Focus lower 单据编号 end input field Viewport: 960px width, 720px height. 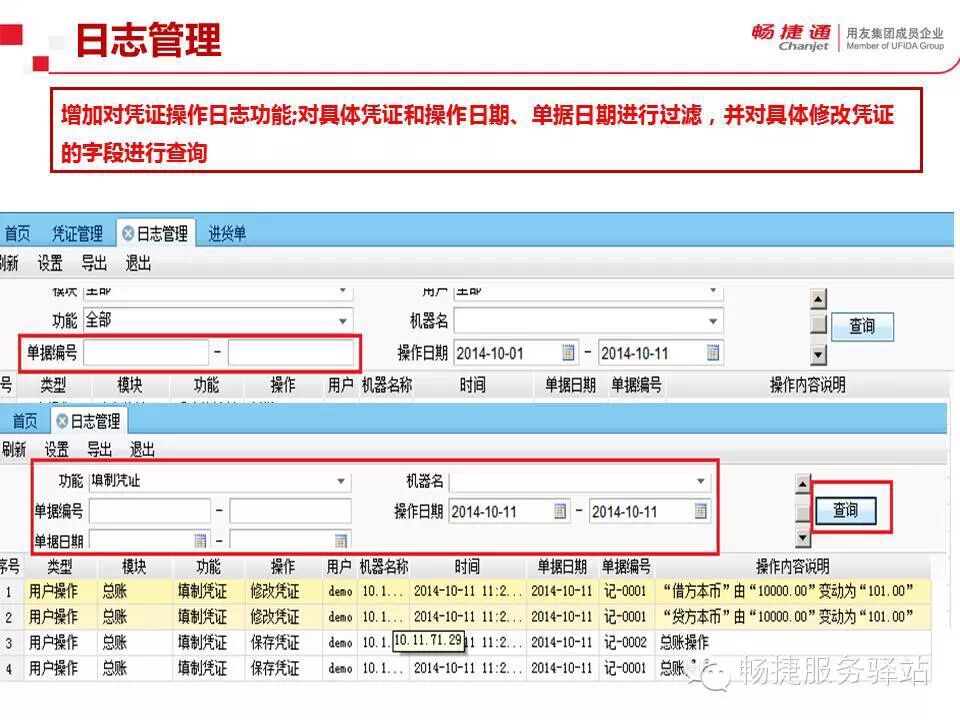click(x=290, y=511)
